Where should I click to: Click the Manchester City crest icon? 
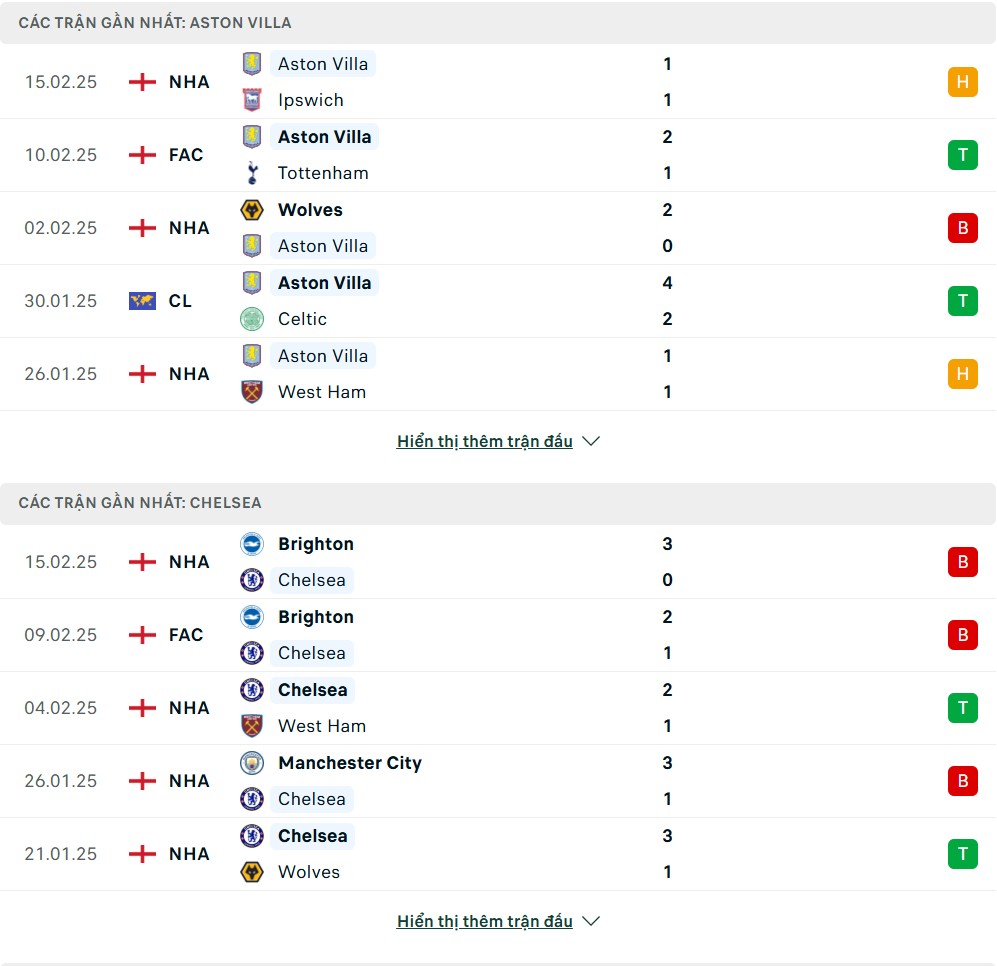coord(252,763)
